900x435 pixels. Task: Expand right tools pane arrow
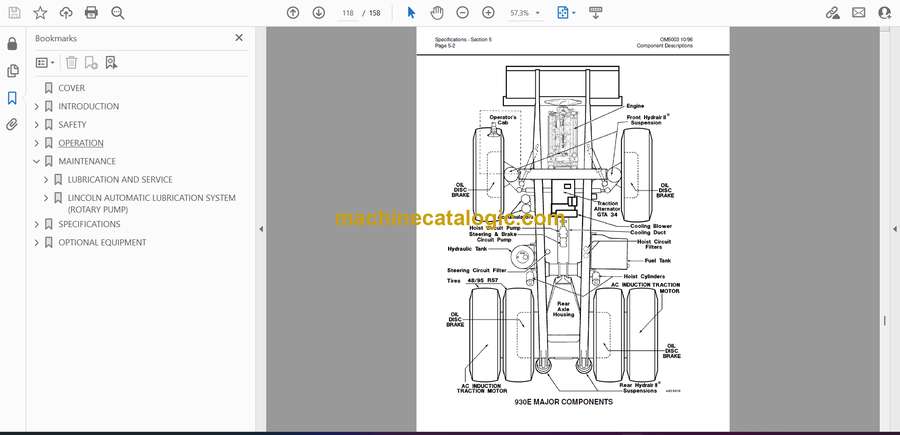894,229
